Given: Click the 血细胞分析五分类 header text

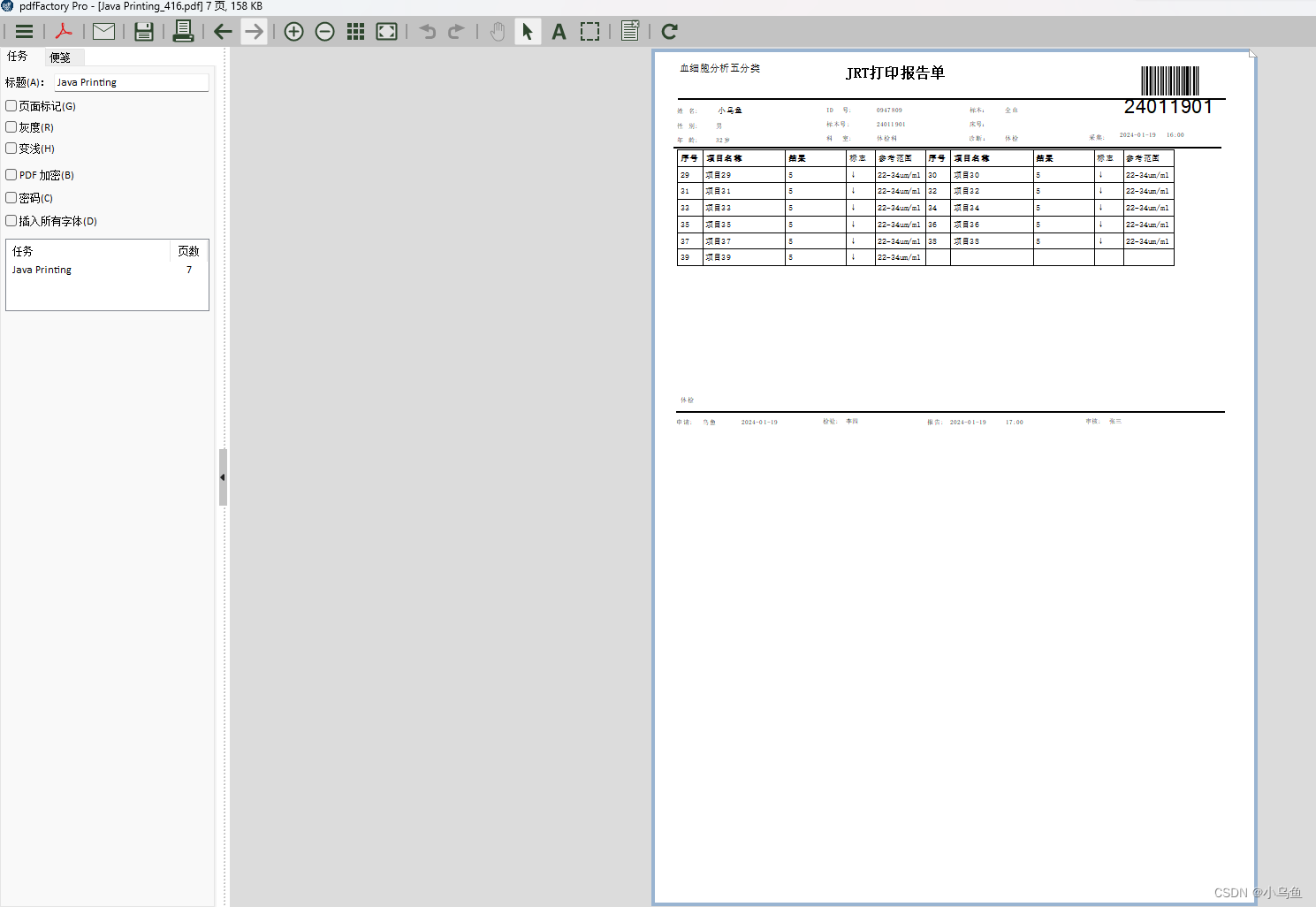Looking at the screenshot, I should pos(719,68).
